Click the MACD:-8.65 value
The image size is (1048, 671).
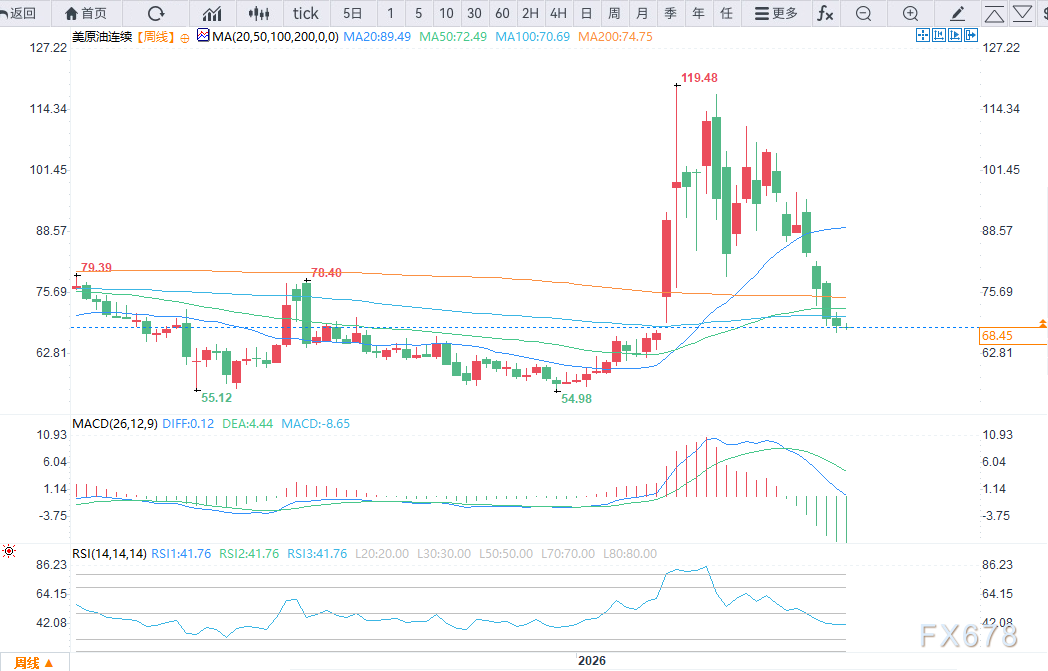(315, 424)
